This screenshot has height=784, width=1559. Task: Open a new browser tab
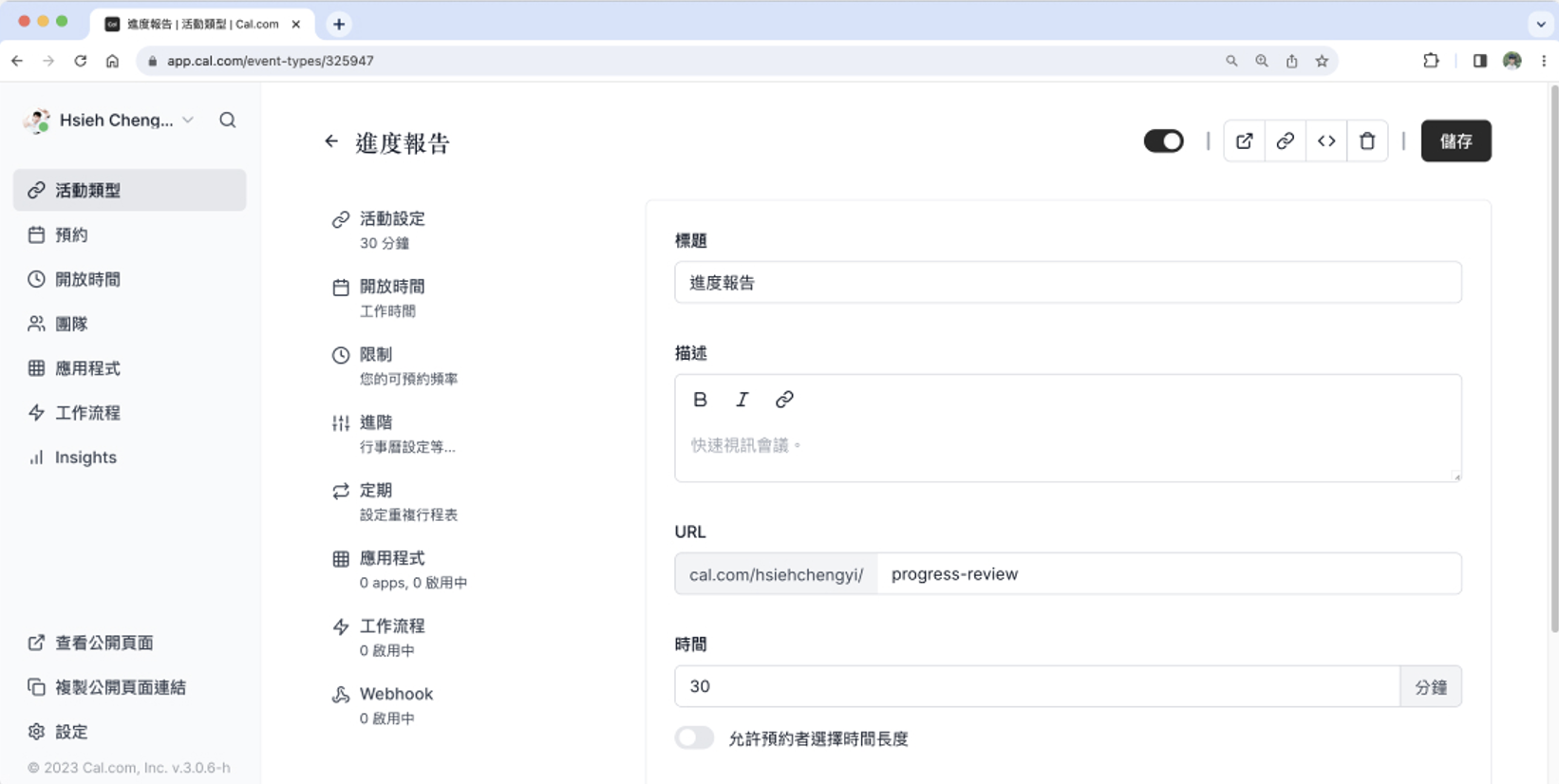339,24
